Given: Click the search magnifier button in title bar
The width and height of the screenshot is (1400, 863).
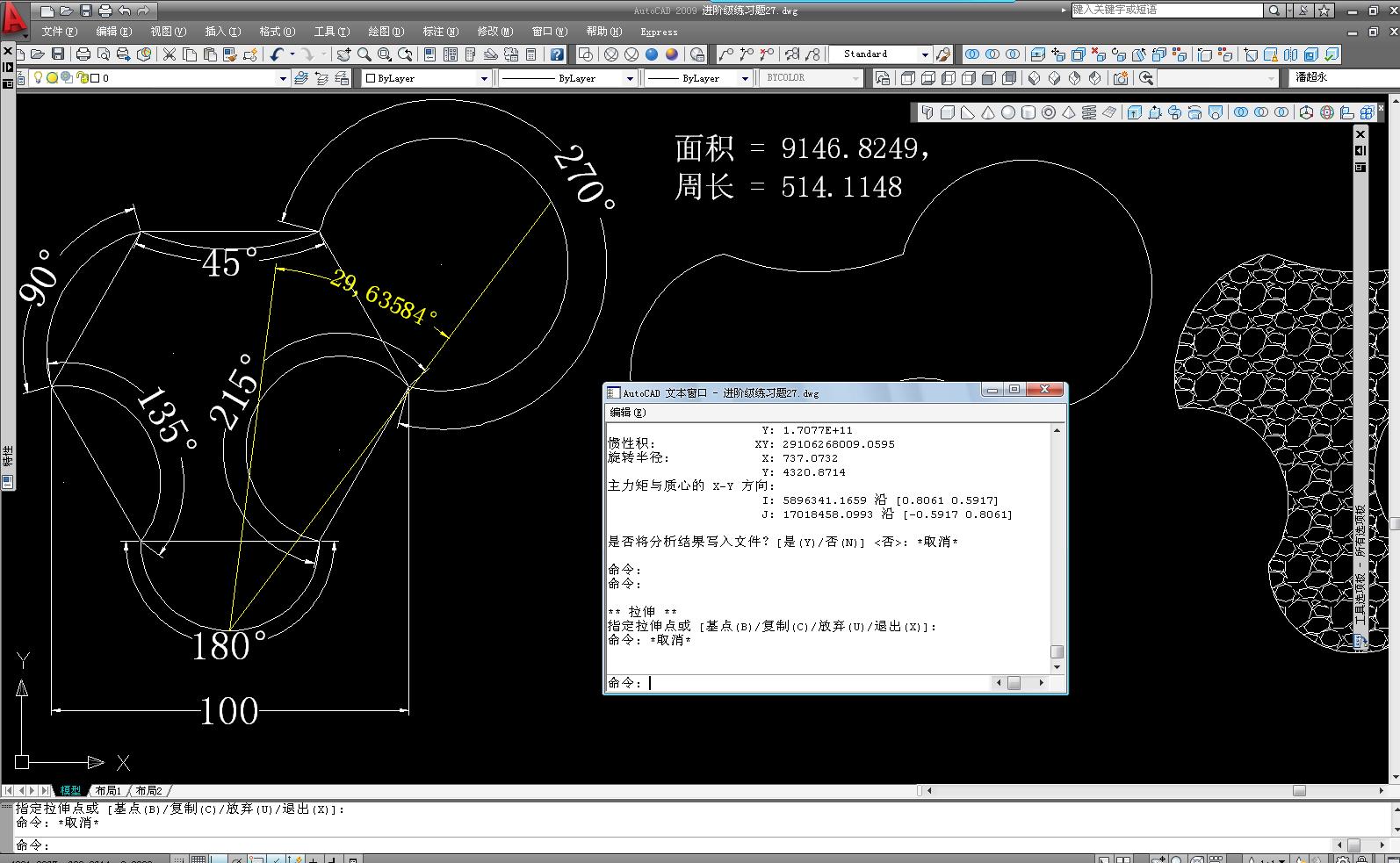Looking at the screenshot, I should tap(1274, 11).
